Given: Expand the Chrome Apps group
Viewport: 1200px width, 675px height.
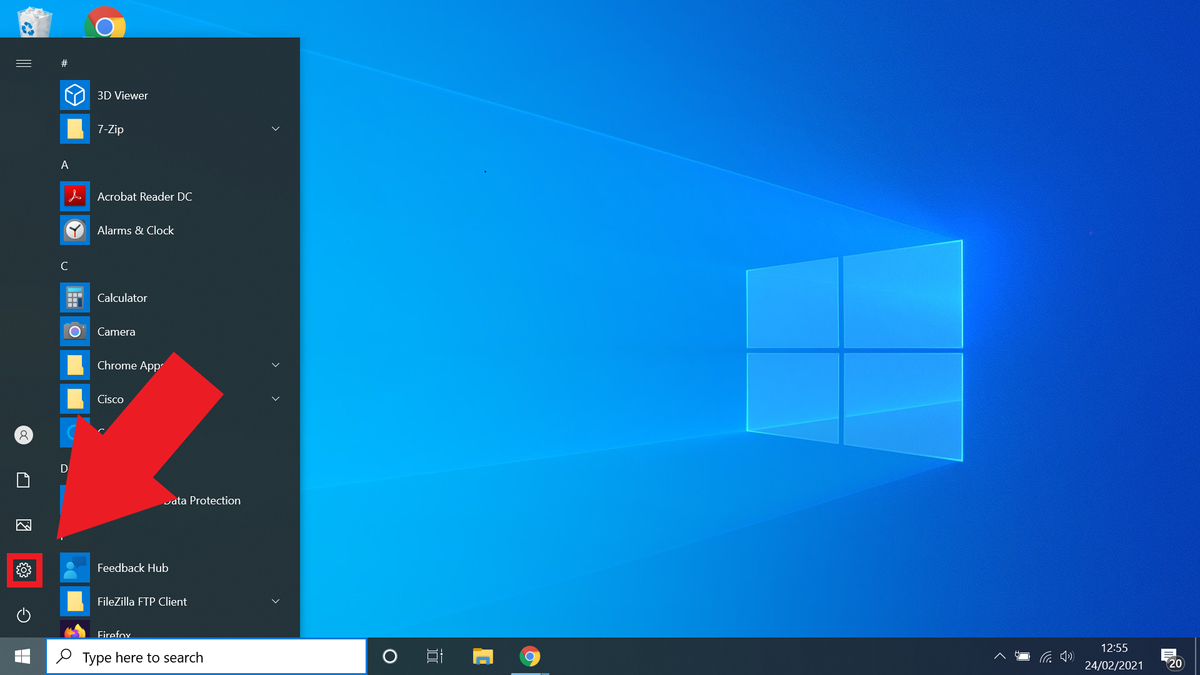Looking at the screenshot, I should pos(275,364).
